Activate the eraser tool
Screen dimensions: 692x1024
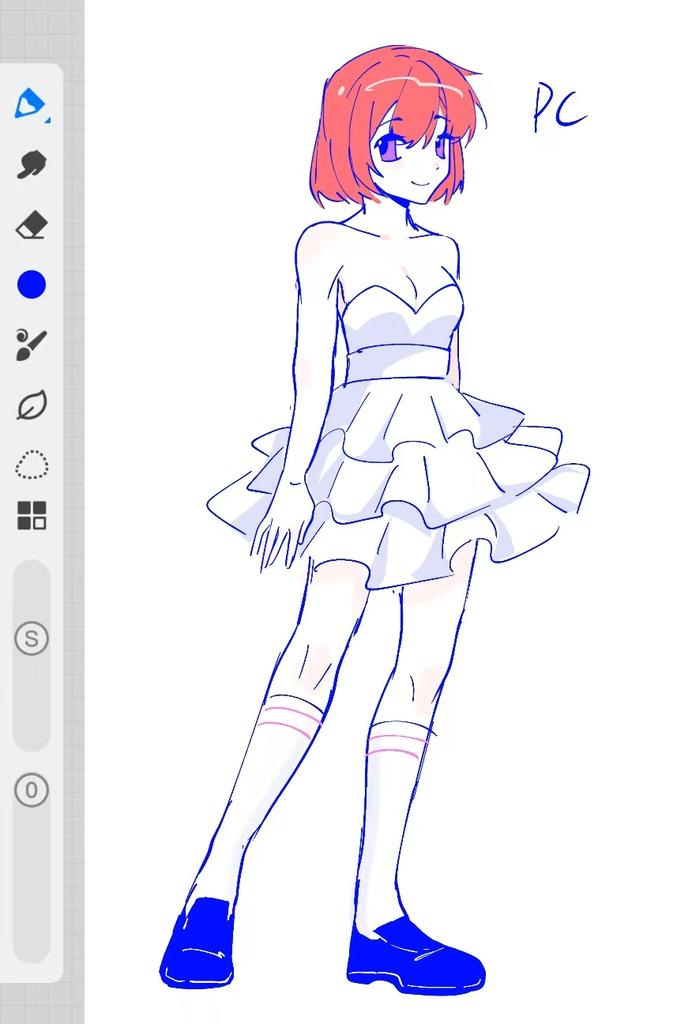pos(31,225)
